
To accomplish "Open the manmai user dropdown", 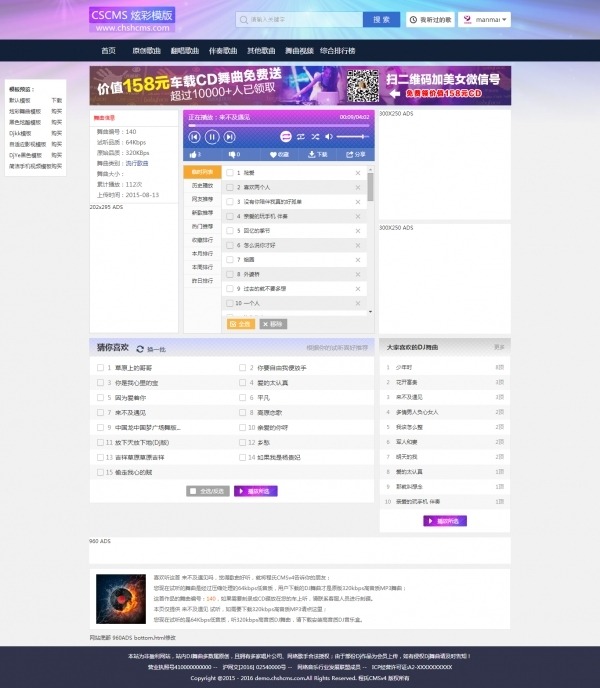I will click(x=504, y=20).
